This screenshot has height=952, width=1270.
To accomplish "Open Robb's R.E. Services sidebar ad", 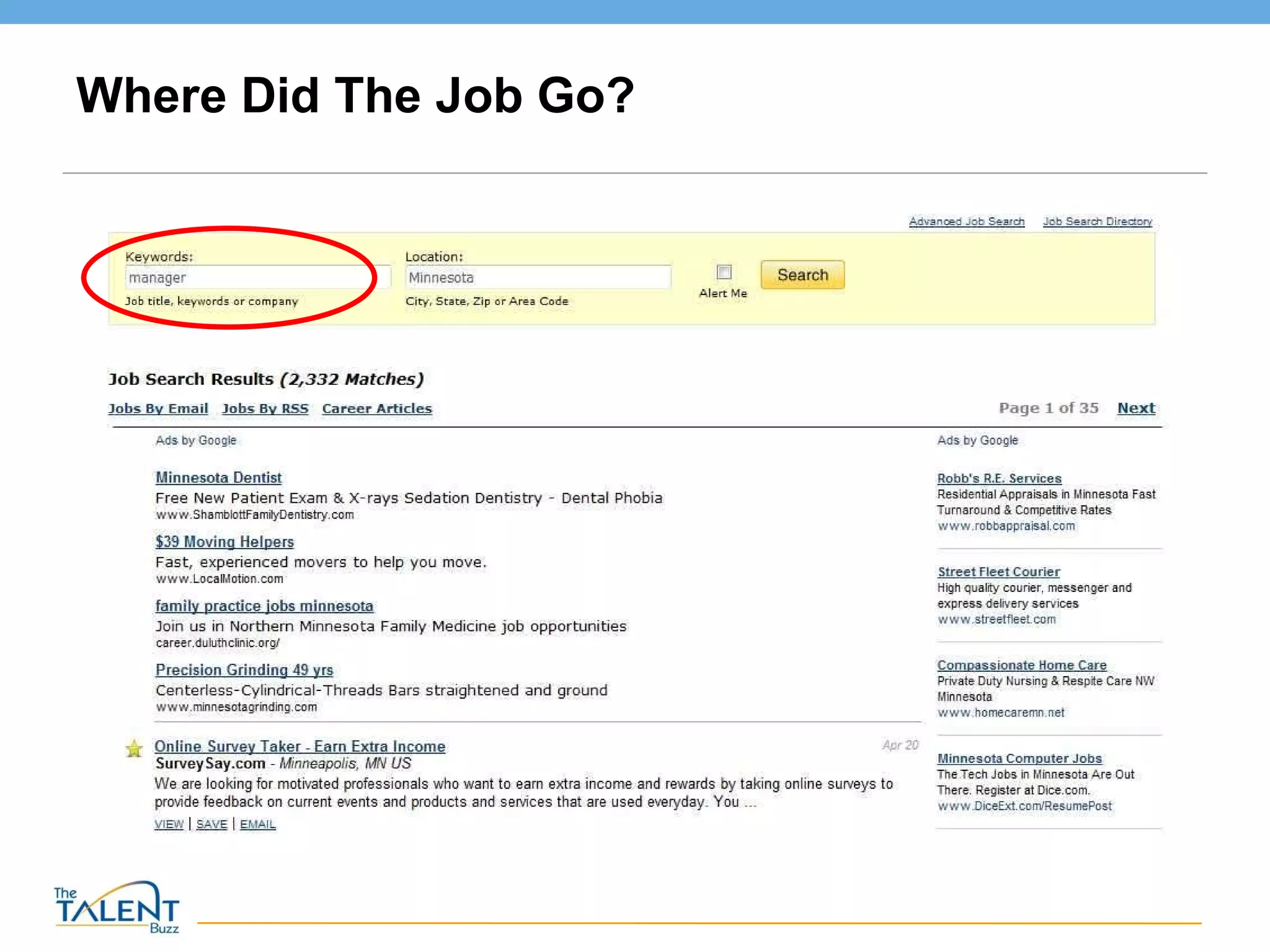I will coord(999,478).
